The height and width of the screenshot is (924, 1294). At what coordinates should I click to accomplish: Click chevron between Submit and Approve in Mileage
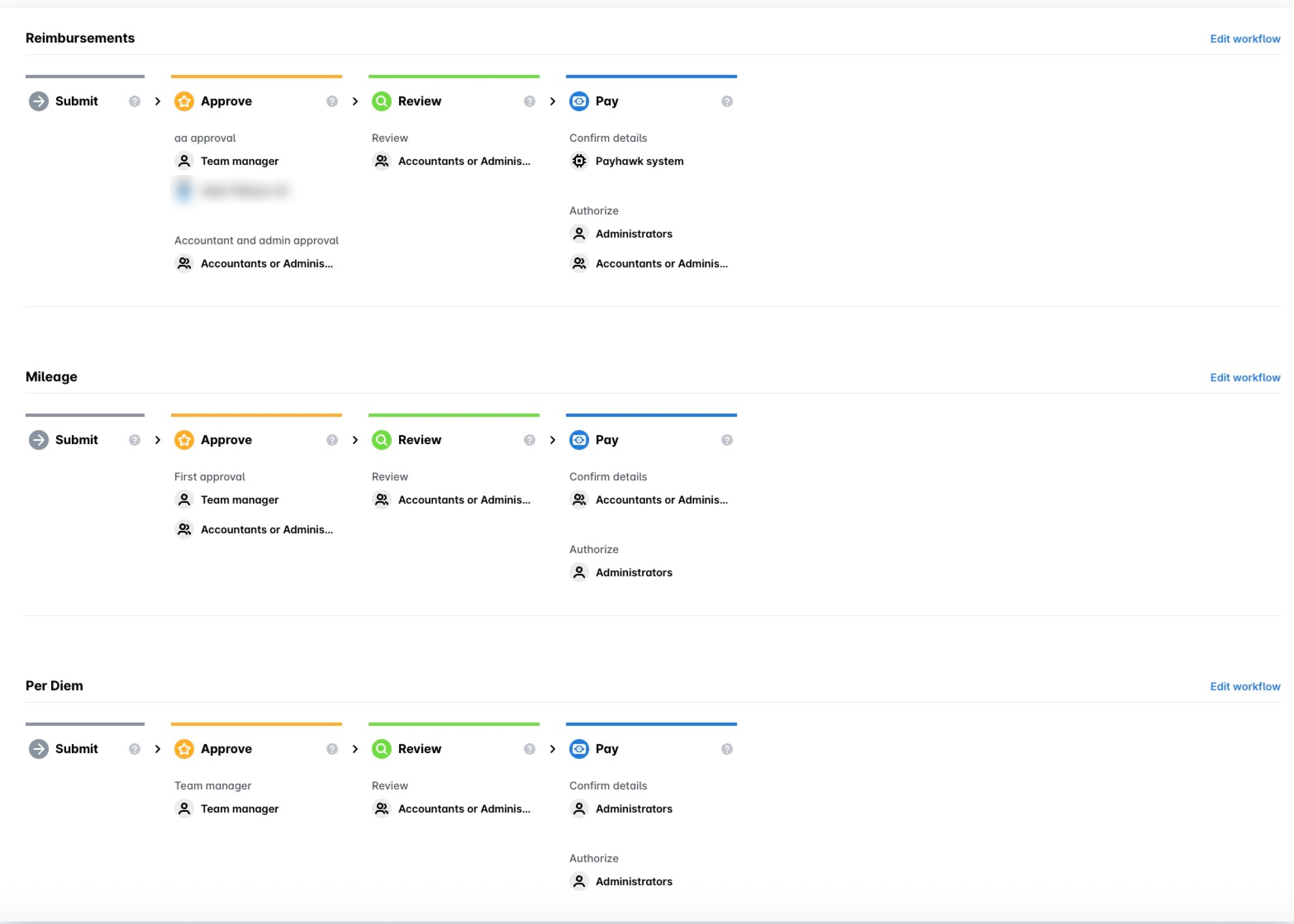[158, 440]
